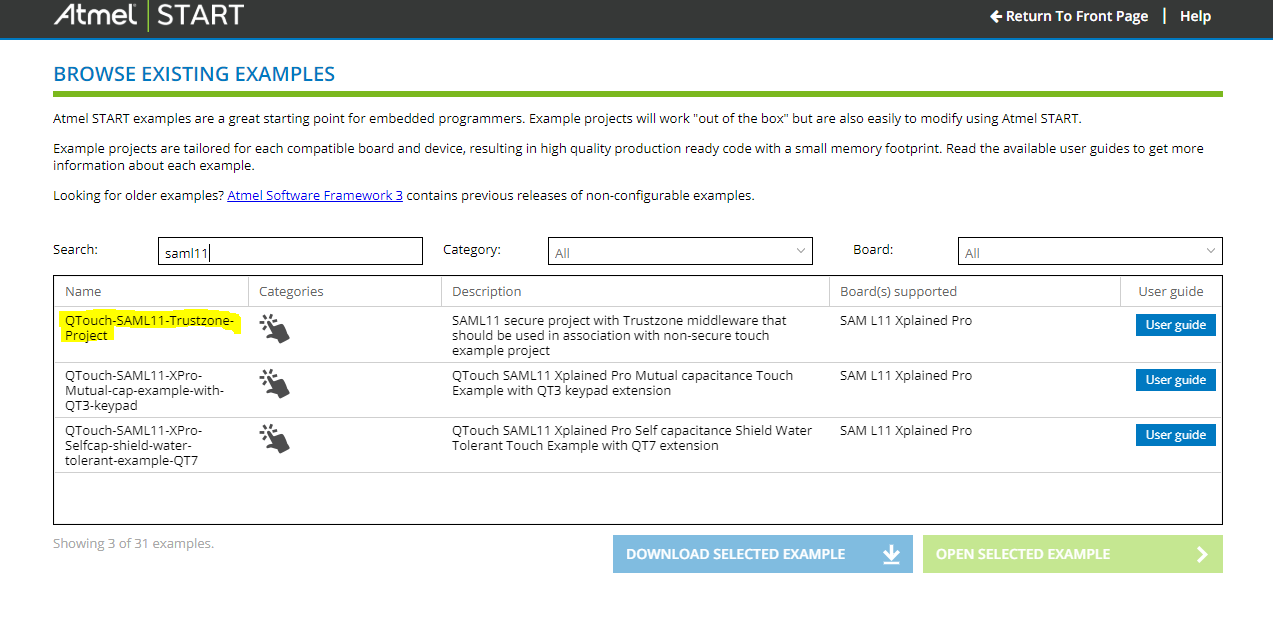Click the chevron icon on Open Selected Example
Viewport: 1273px width, 621px height.
pos(1202,554)
